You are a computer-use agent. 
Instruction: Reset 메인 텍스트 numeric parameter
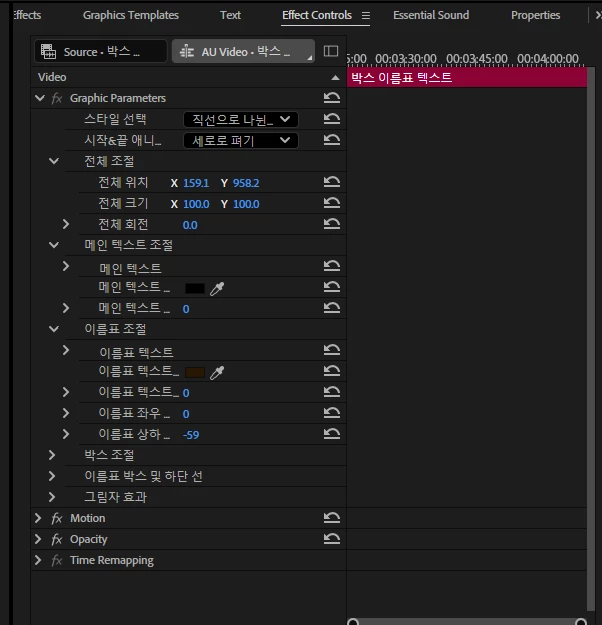332,308
